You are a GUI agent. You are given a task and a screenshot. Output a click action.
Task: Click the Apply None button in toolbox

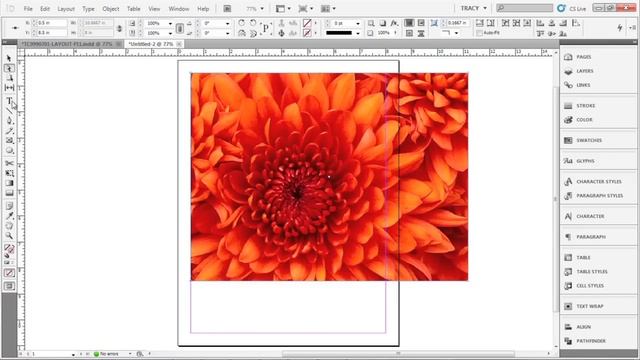click(x=9, y=273)
